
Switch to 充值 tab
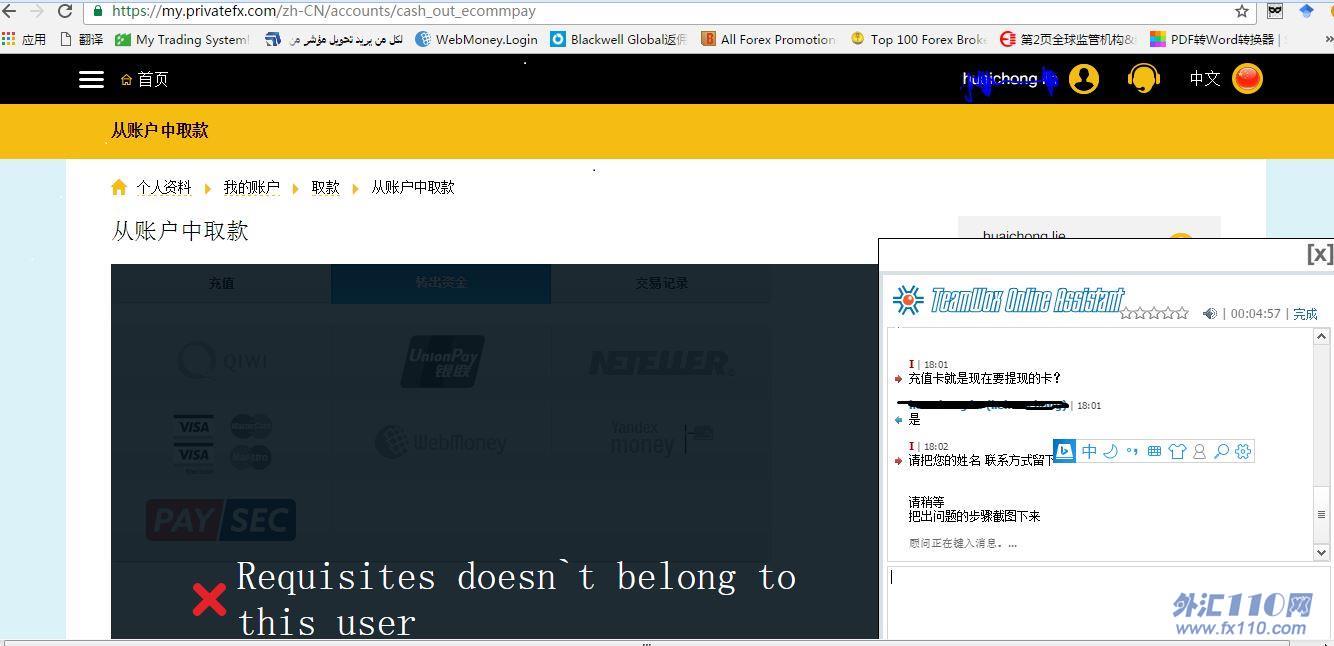point(221,283)
